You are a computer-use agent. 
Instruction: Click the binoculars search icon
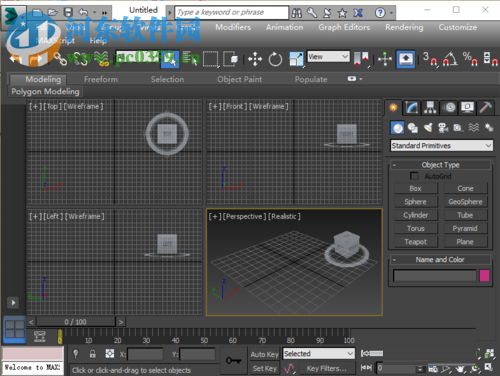(296, 13)
